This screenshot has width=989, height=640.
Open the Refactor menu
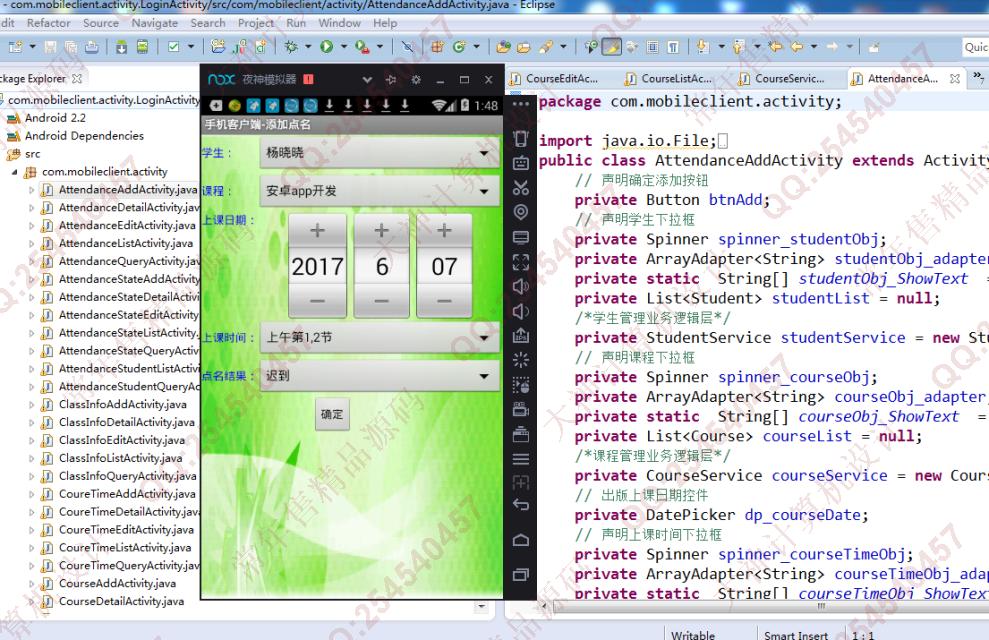[x=49, y=23]
